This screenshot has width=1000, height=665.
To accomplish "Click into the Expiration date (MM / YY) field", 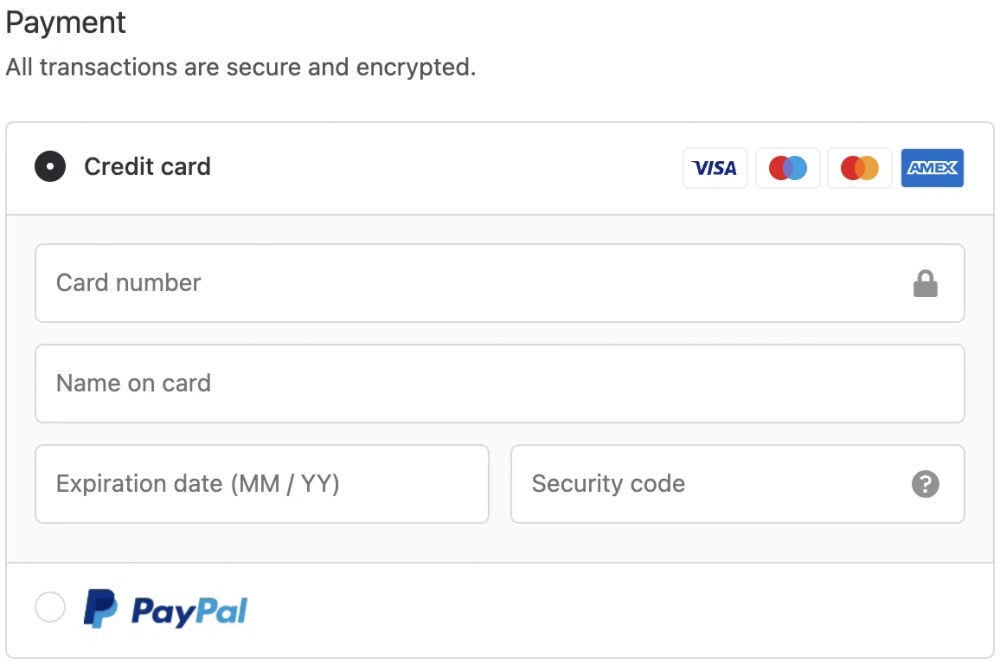I will click(262, 485).
